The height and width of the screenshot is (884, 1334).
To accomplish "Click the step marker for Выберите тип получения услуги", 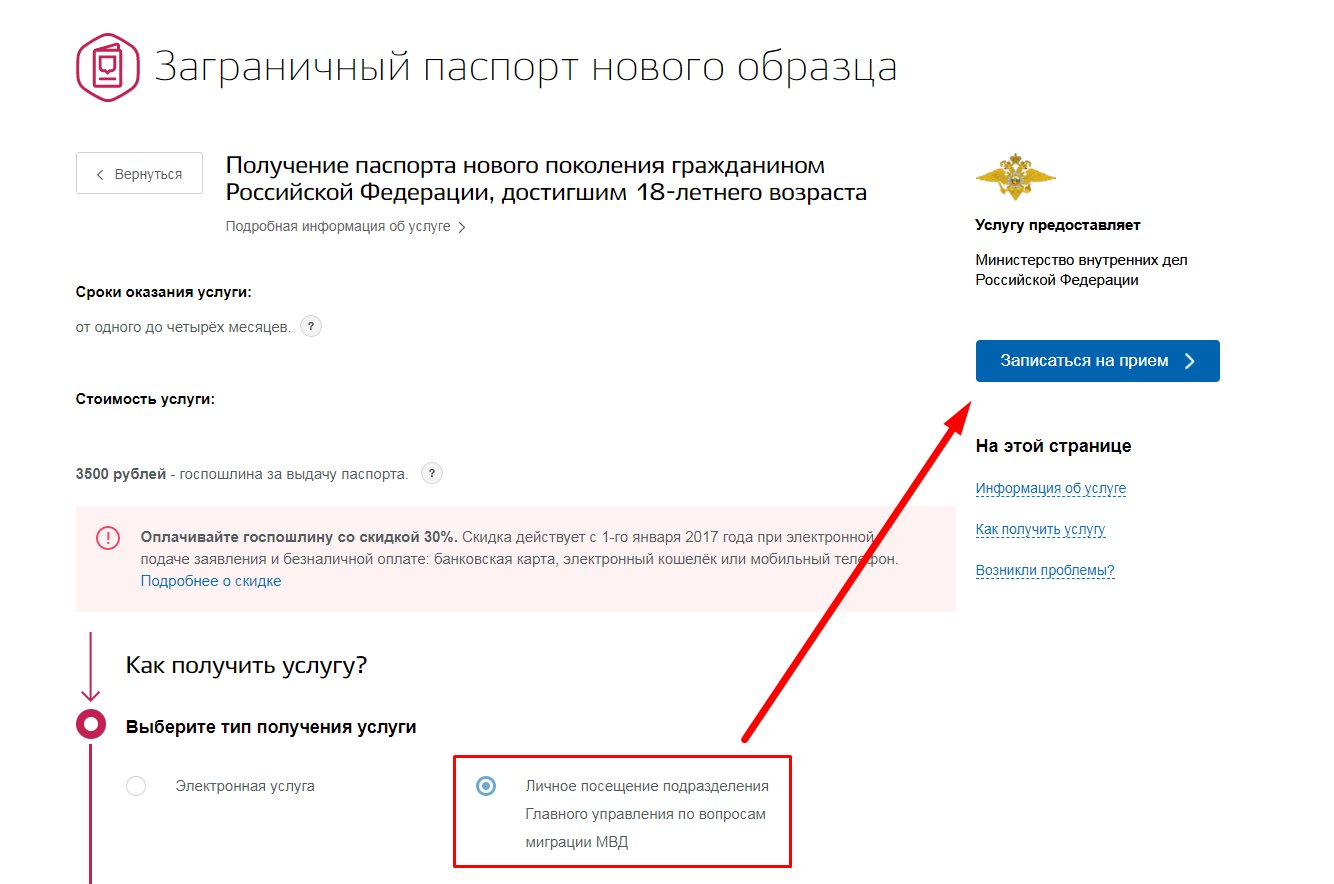I will click(91, 723).
